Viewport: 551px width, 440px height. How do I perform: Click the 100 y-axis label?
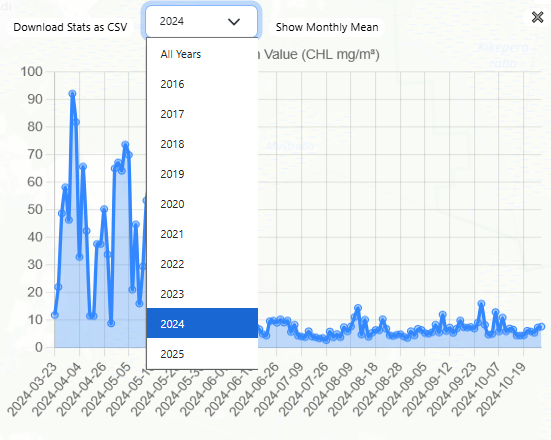pos(32,72)
